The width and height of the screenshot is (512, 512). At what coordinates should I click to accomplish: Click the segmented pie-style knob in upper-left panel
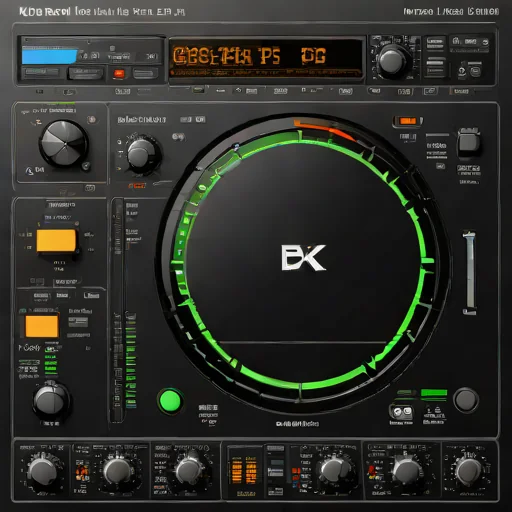64,144
